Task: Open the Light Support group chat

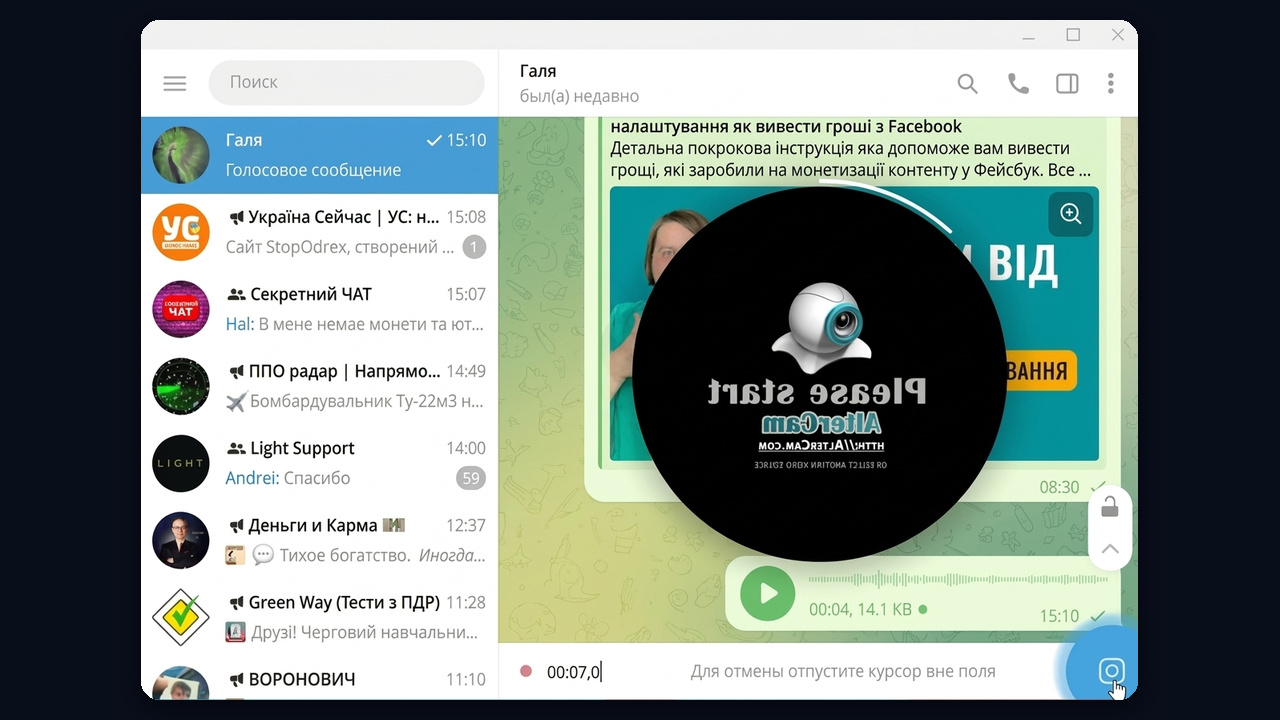Action: (x=320, y=463)
